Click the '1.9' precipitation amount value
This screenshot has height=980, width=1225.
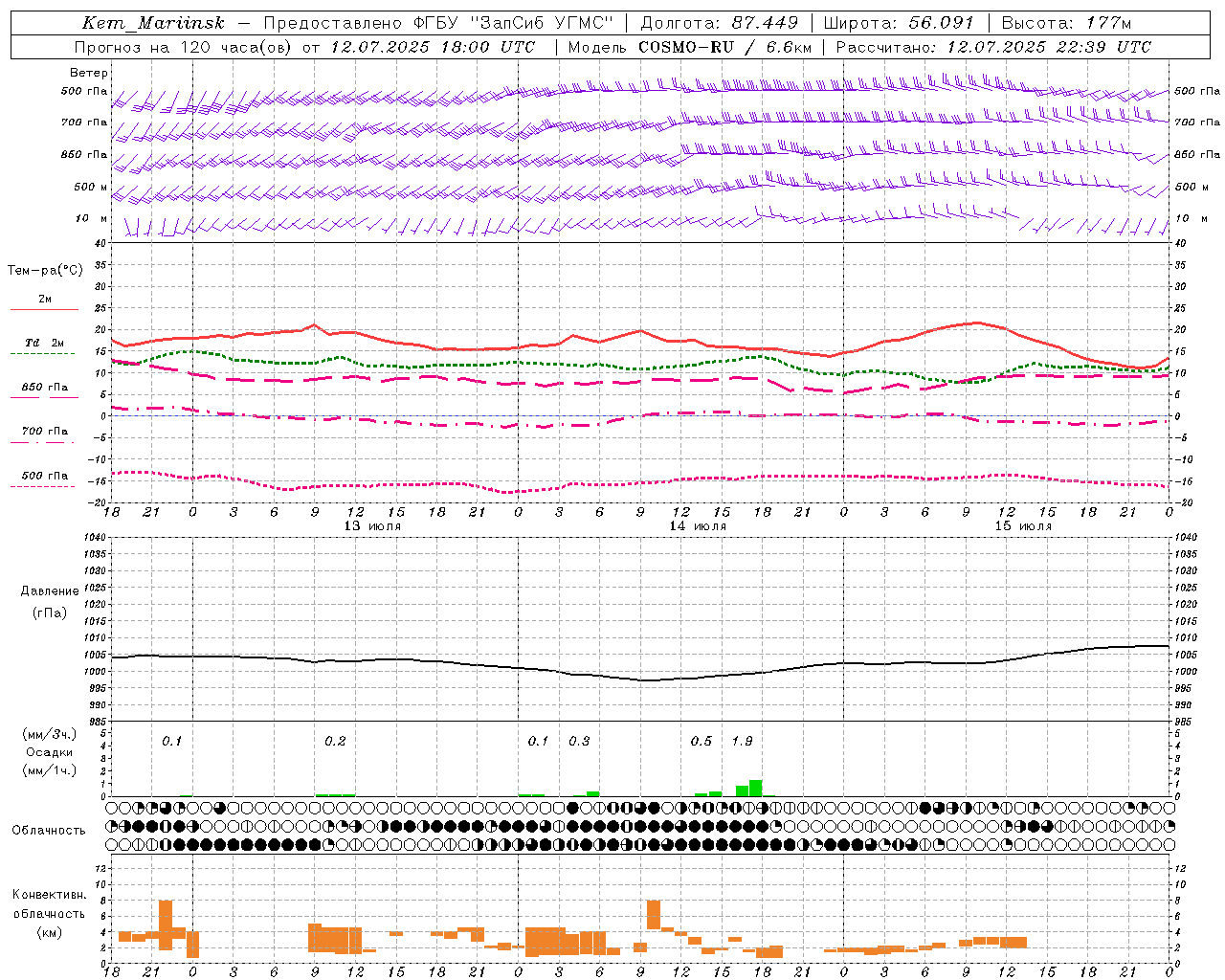[x=742, y=742]
